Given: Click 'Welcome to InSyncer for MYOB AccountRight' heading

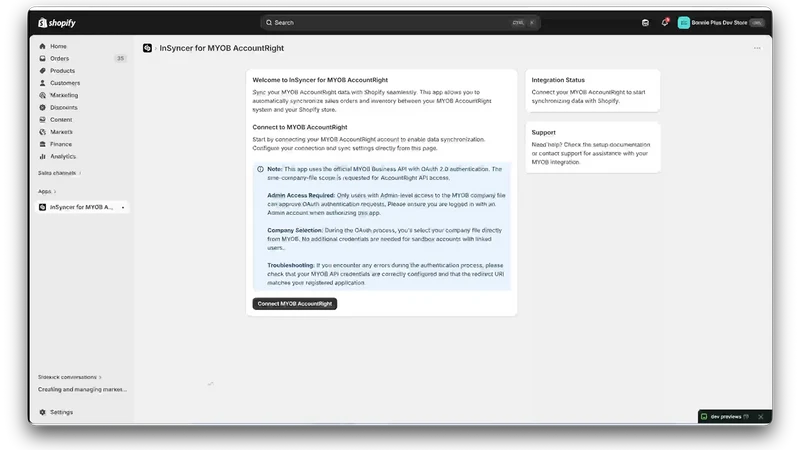Looking at the screenshot, I should (x=320, y=80).
